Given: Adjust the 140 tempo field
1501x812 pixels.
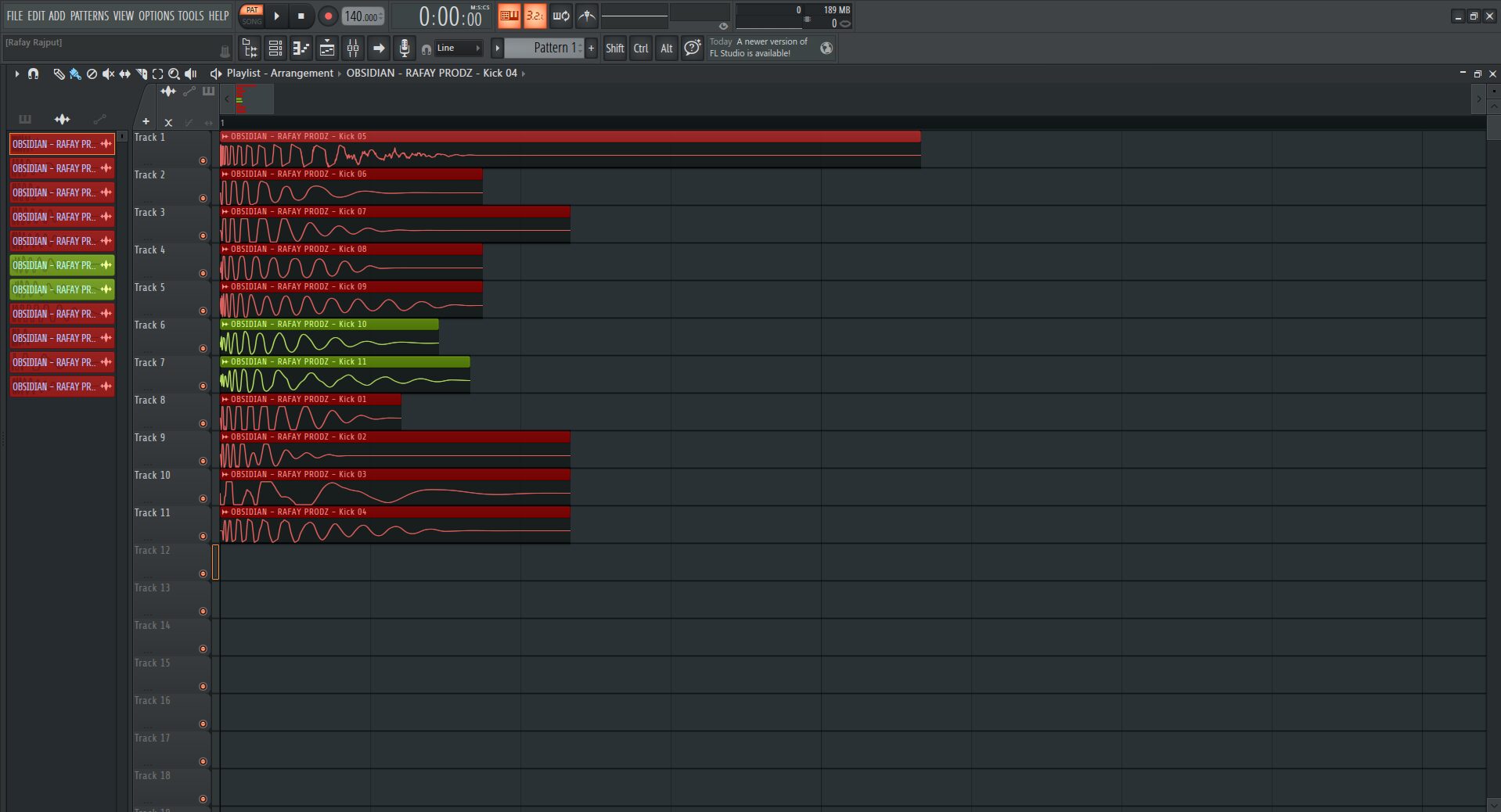Looking at the screenshot, I should 361,16.
